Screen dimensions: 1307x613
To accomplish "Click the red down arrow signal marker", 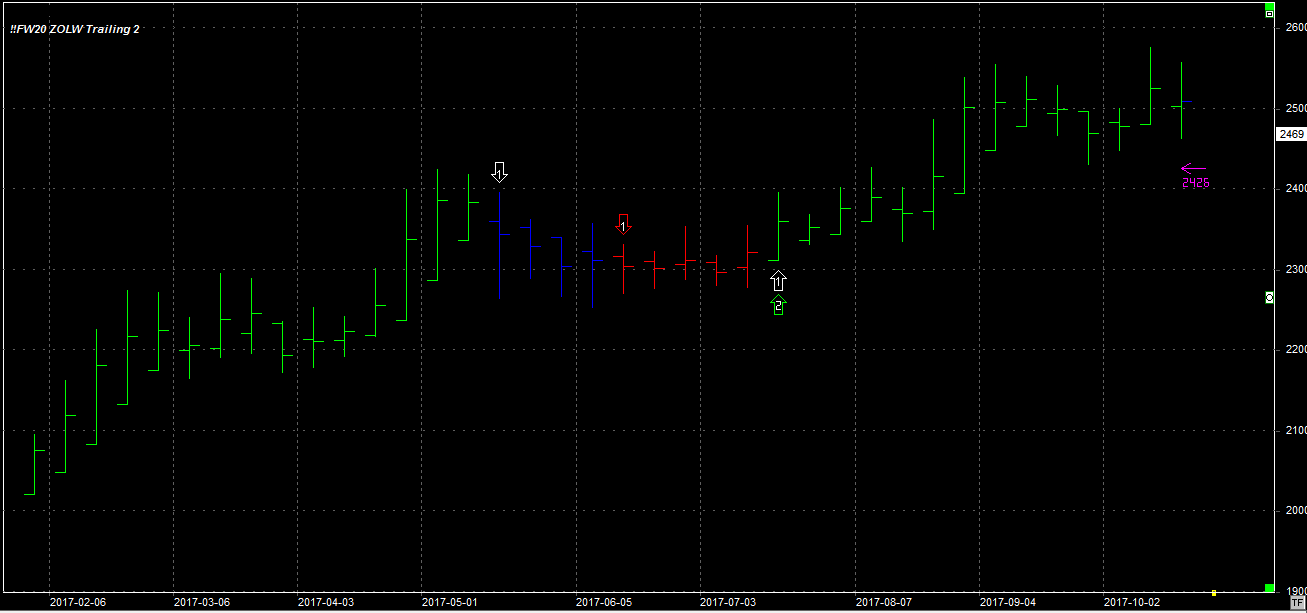I will (x=623, y=225).
